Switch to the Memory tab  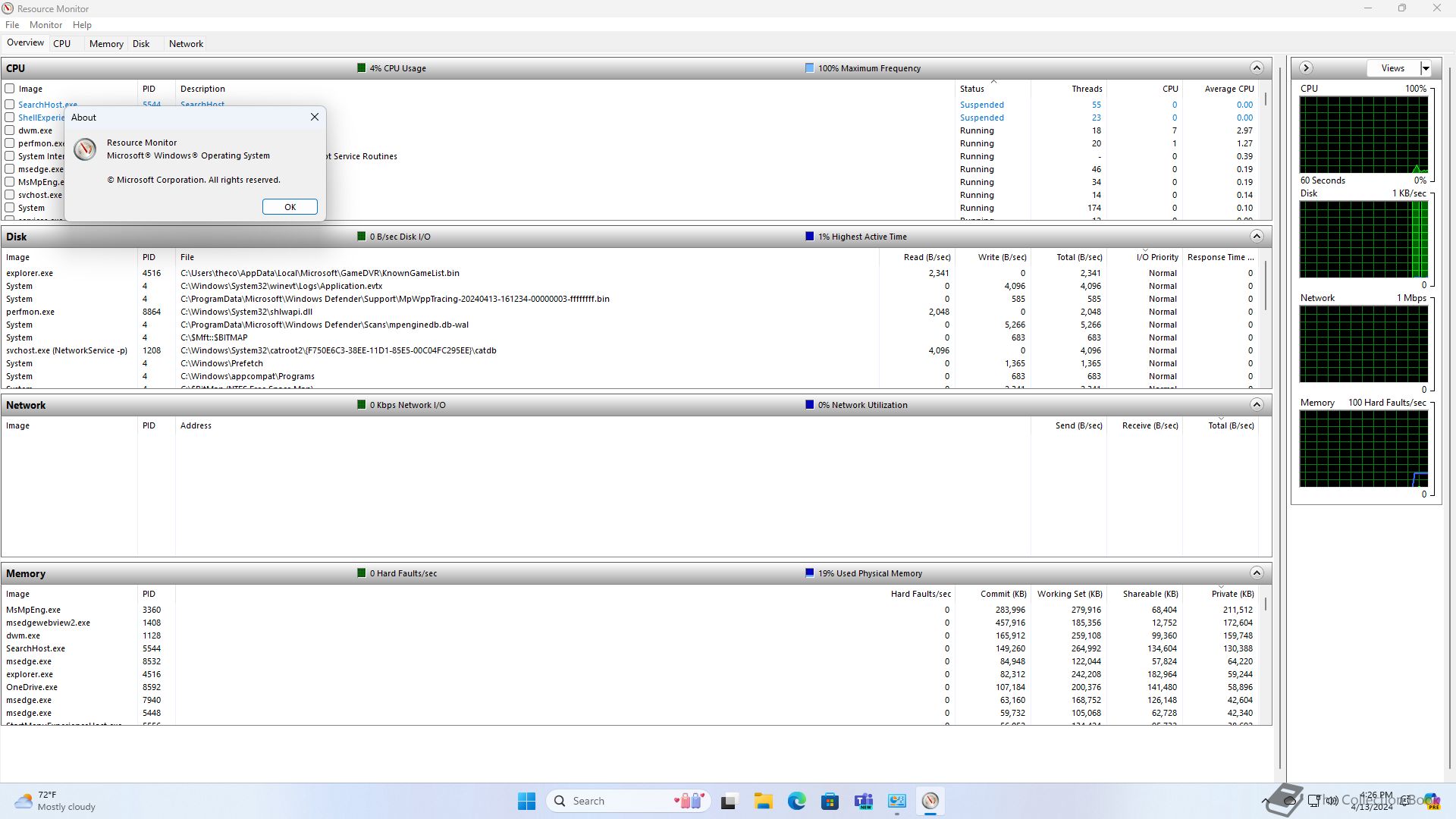(x=106, y=44)
